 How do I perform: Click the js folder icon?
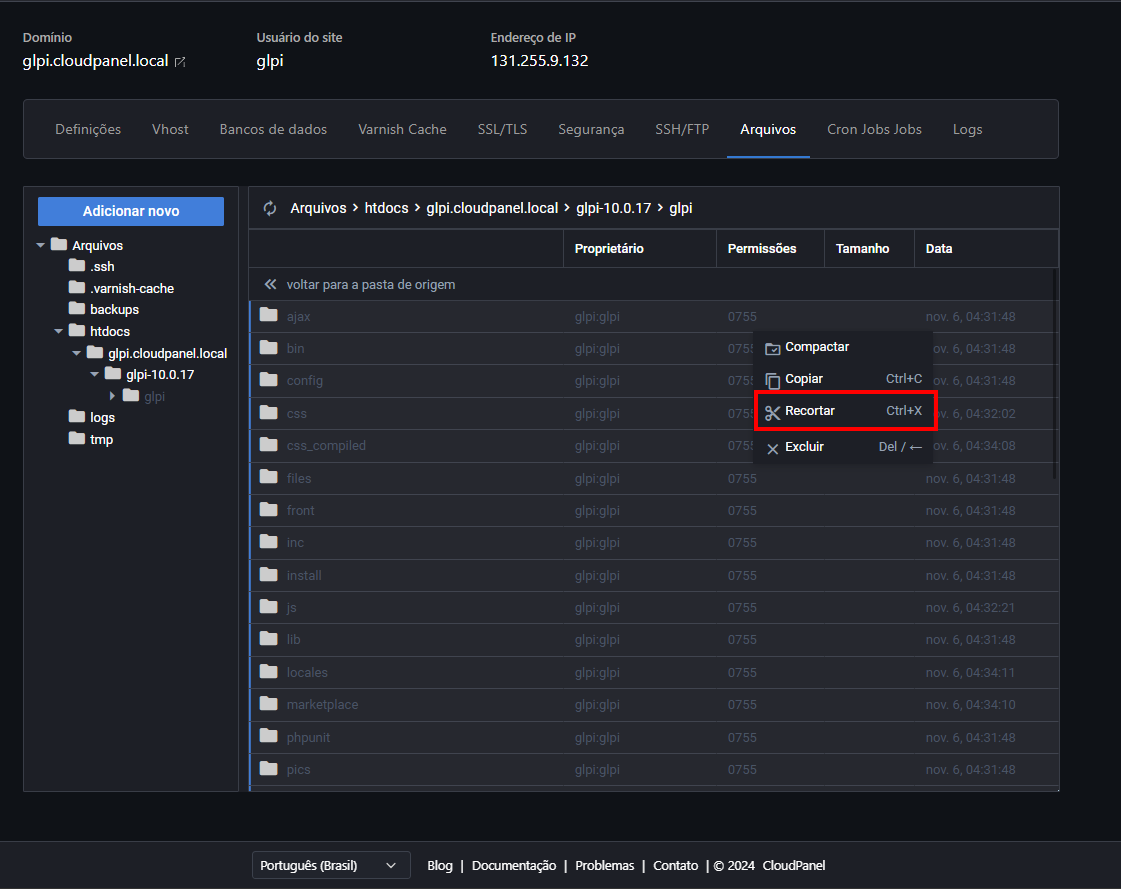269,607
